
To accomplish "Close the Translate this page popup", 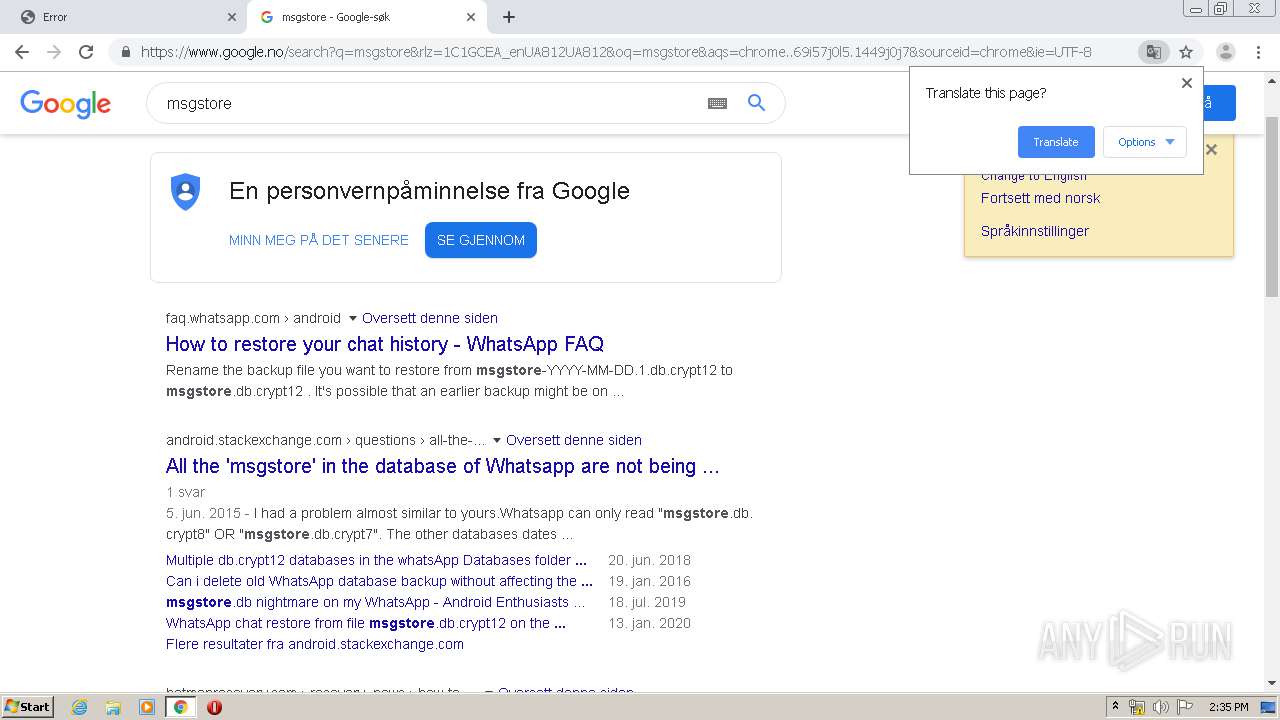I will pos(1187,83).
